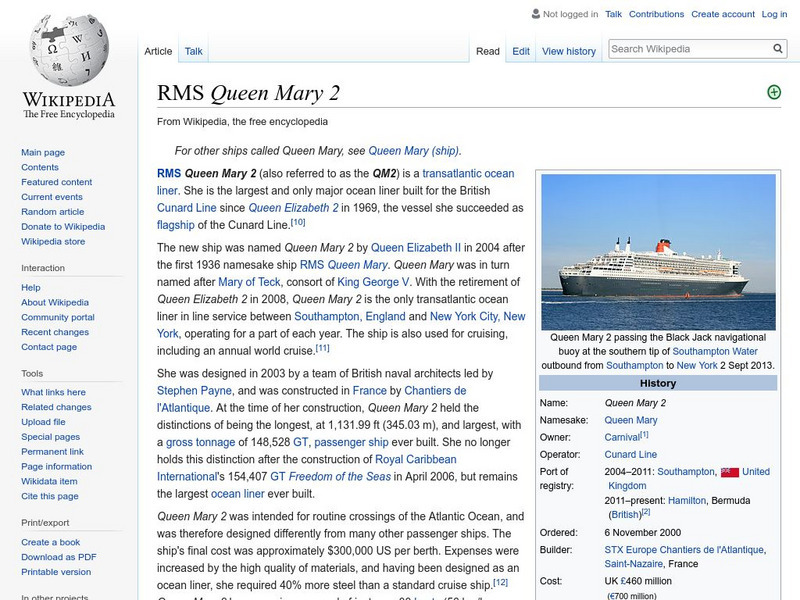Click the user icon beside Not logged in
The height and width of the screenshot is (600, 800).
[536, 14]
